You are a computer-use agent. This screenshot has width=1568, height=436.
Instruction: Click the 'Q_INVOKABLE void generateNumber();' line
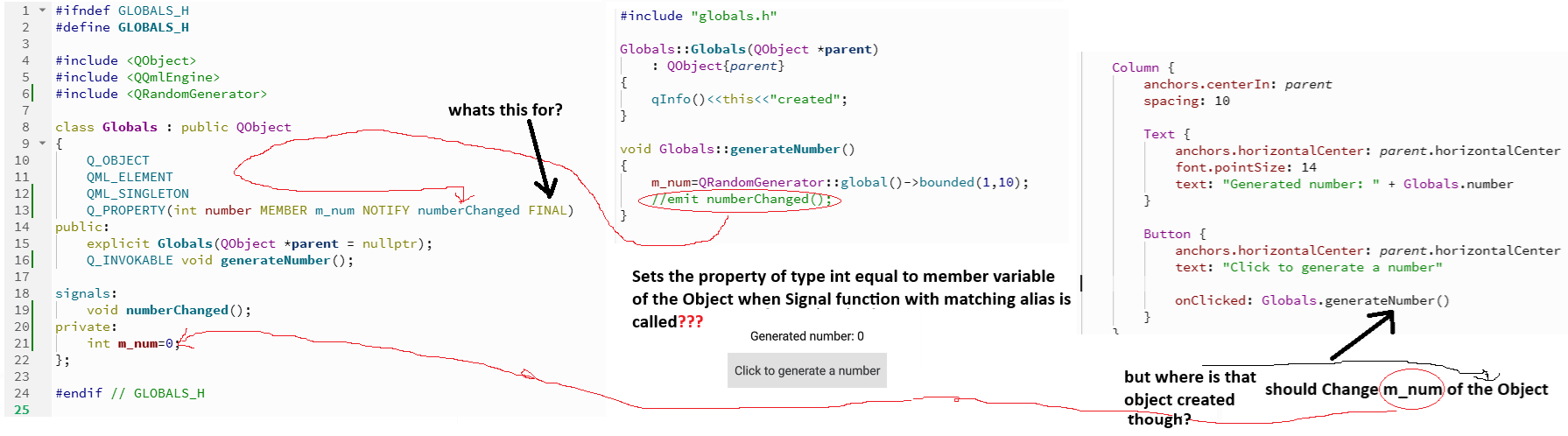click(x=221, y=260)
